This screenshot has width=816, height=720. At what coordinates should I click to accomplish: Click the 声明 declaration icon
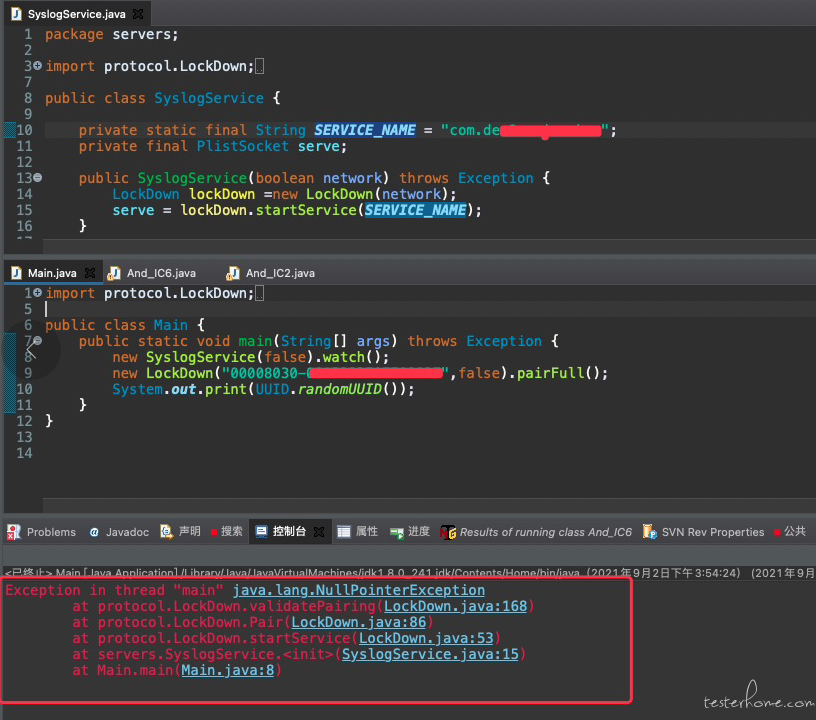pos(167,532)
